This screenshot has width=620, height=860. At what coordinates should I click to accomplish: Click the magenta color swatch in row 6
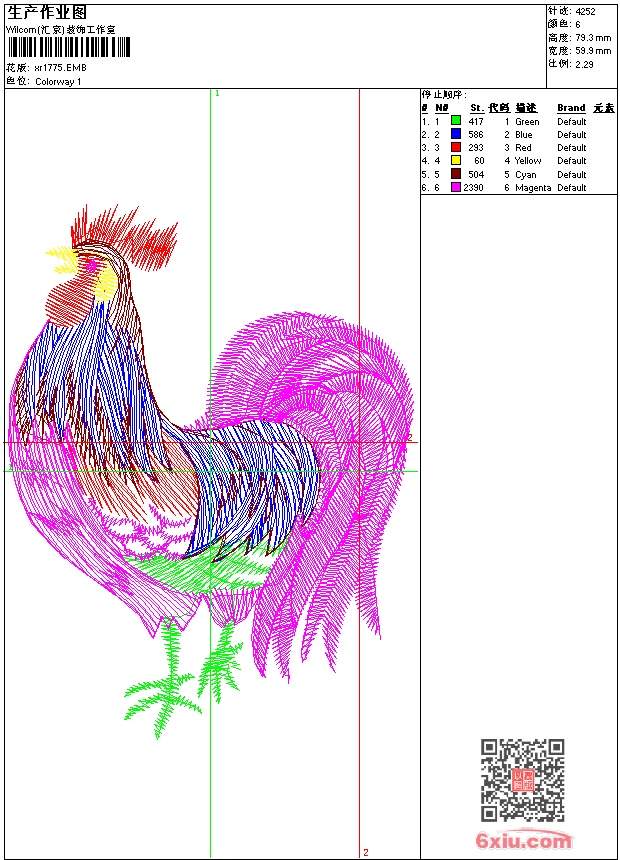(455, 187)
